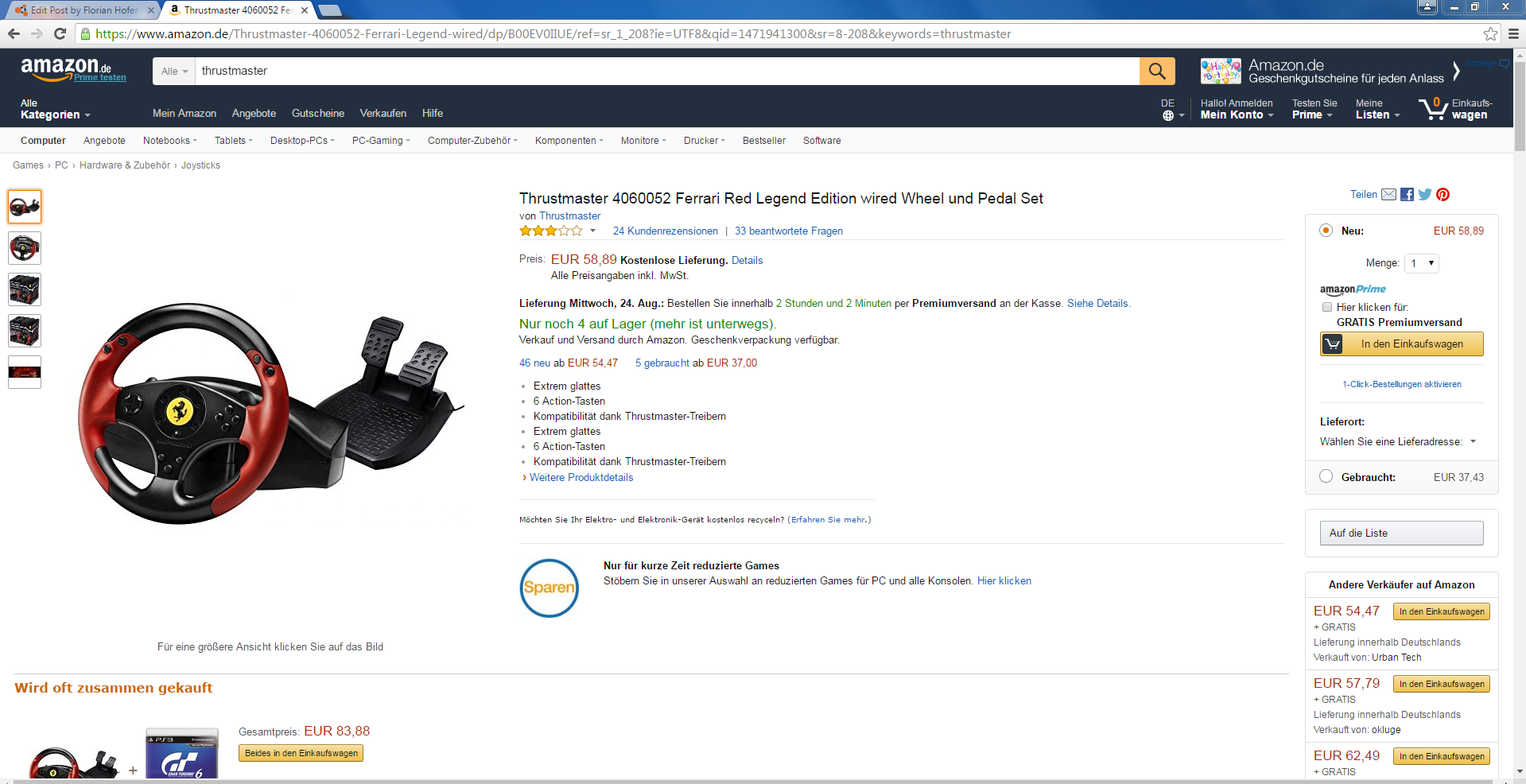The image size is (1526, 784).
Task: Open the PC-Gaming menu
Action: pyautogui.click(x=381, y=141)
